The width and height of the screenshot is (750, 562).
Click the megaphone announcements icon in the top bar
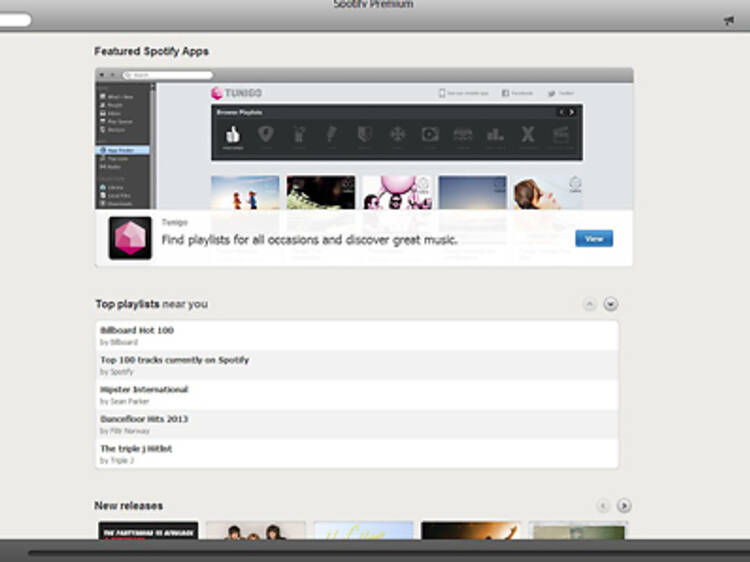click(728, 21)
